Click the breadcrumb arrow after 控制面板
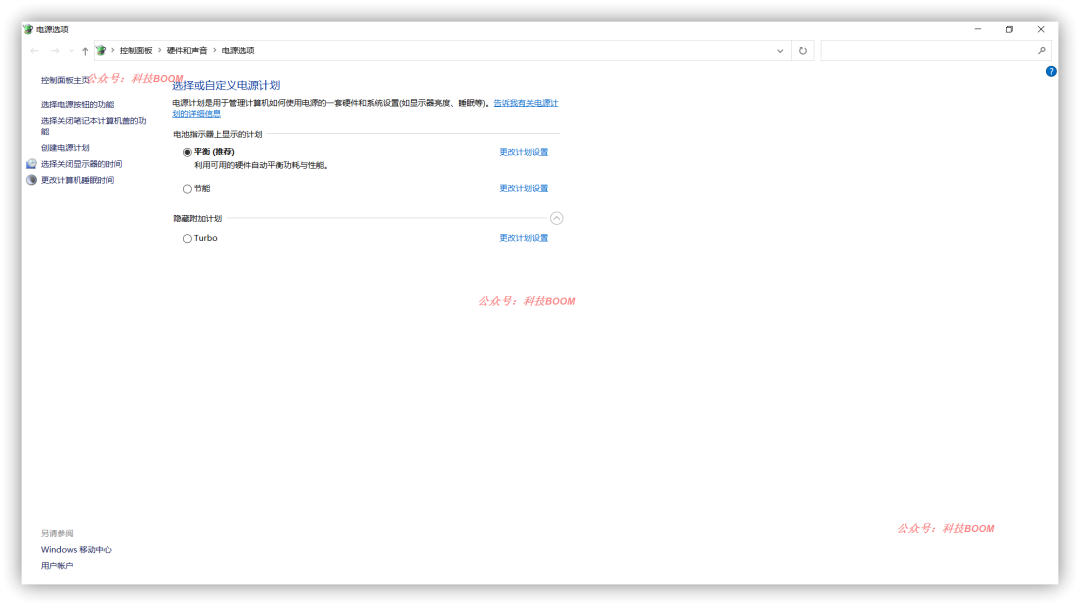Screen dimensions: 1080x606 [159, 50]
